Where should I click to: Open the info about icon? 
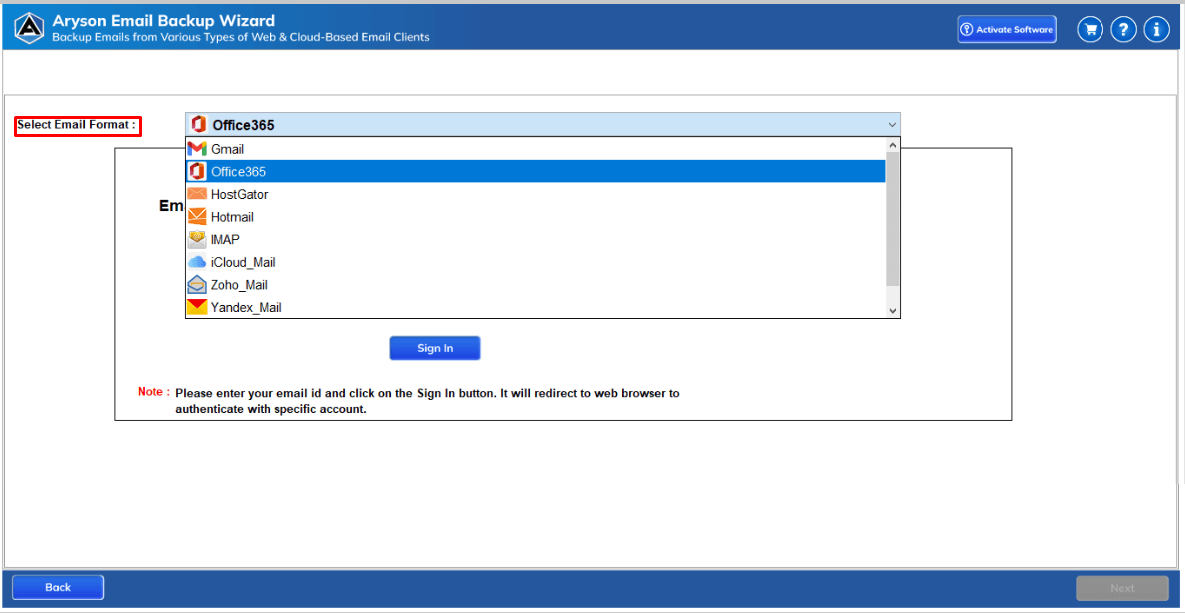click(x=1156, y=30)
